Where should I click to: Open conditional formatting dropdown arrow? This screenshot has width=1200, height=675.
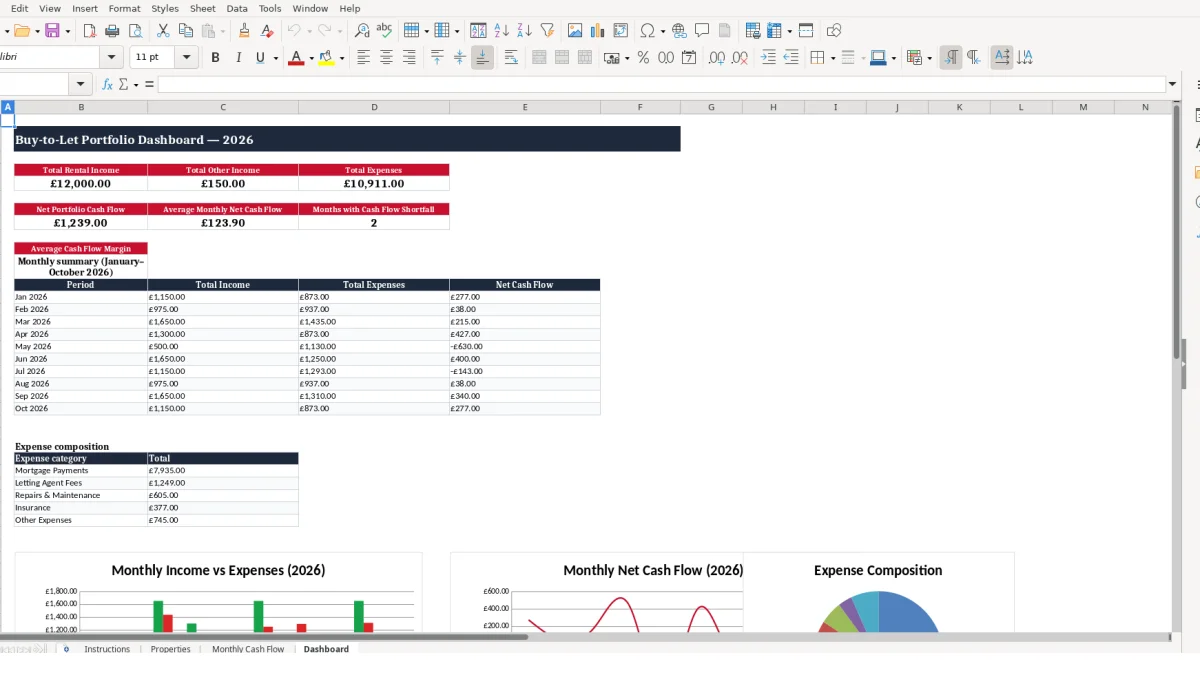click(x=929, y=58)
